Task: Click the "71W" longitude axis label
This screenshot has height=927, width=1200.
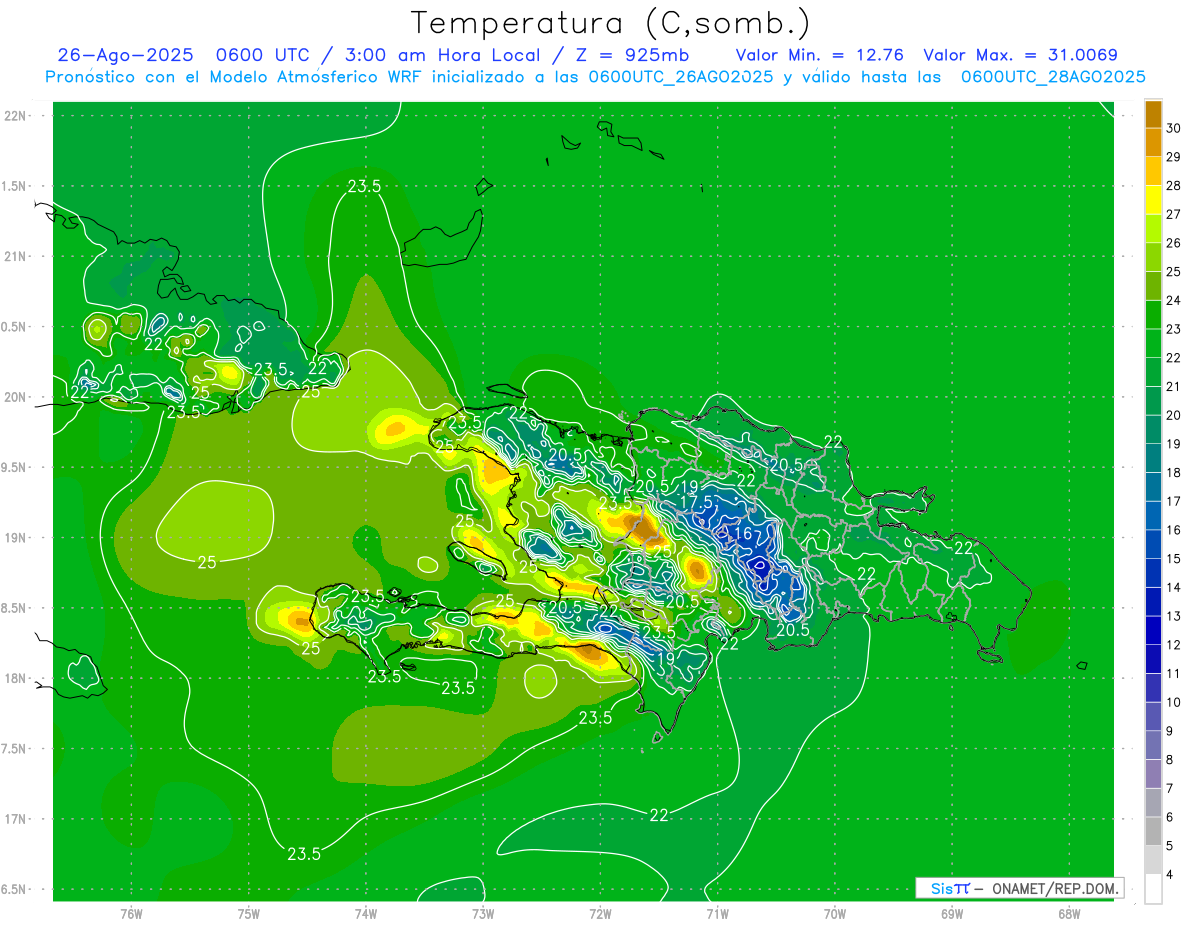Action: [x=717, y=914]
